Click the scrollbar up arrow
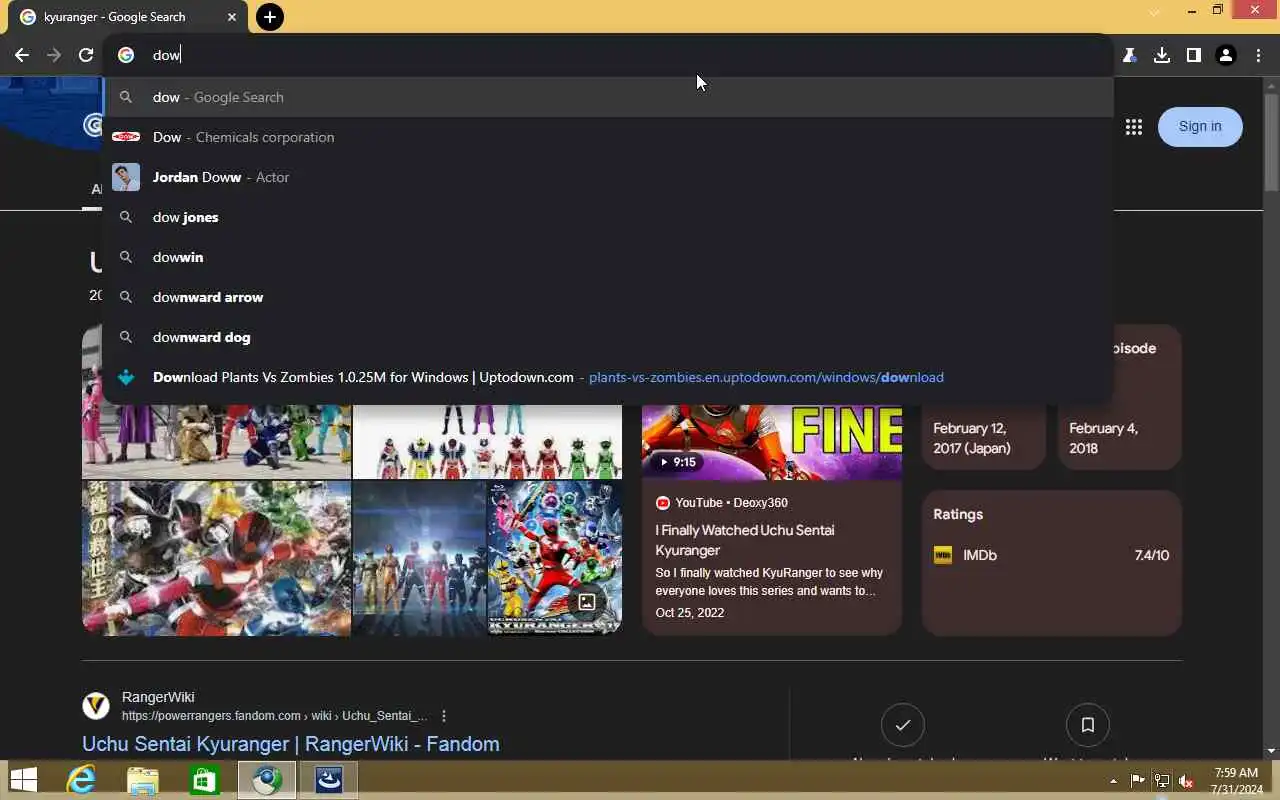The height and width of the screenshot is (800, 1280). point(1271,84)
